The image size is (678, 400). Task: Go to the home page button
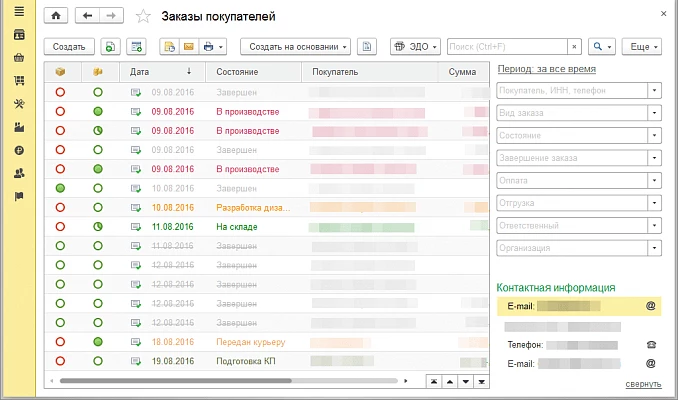(x=56, y=16)
